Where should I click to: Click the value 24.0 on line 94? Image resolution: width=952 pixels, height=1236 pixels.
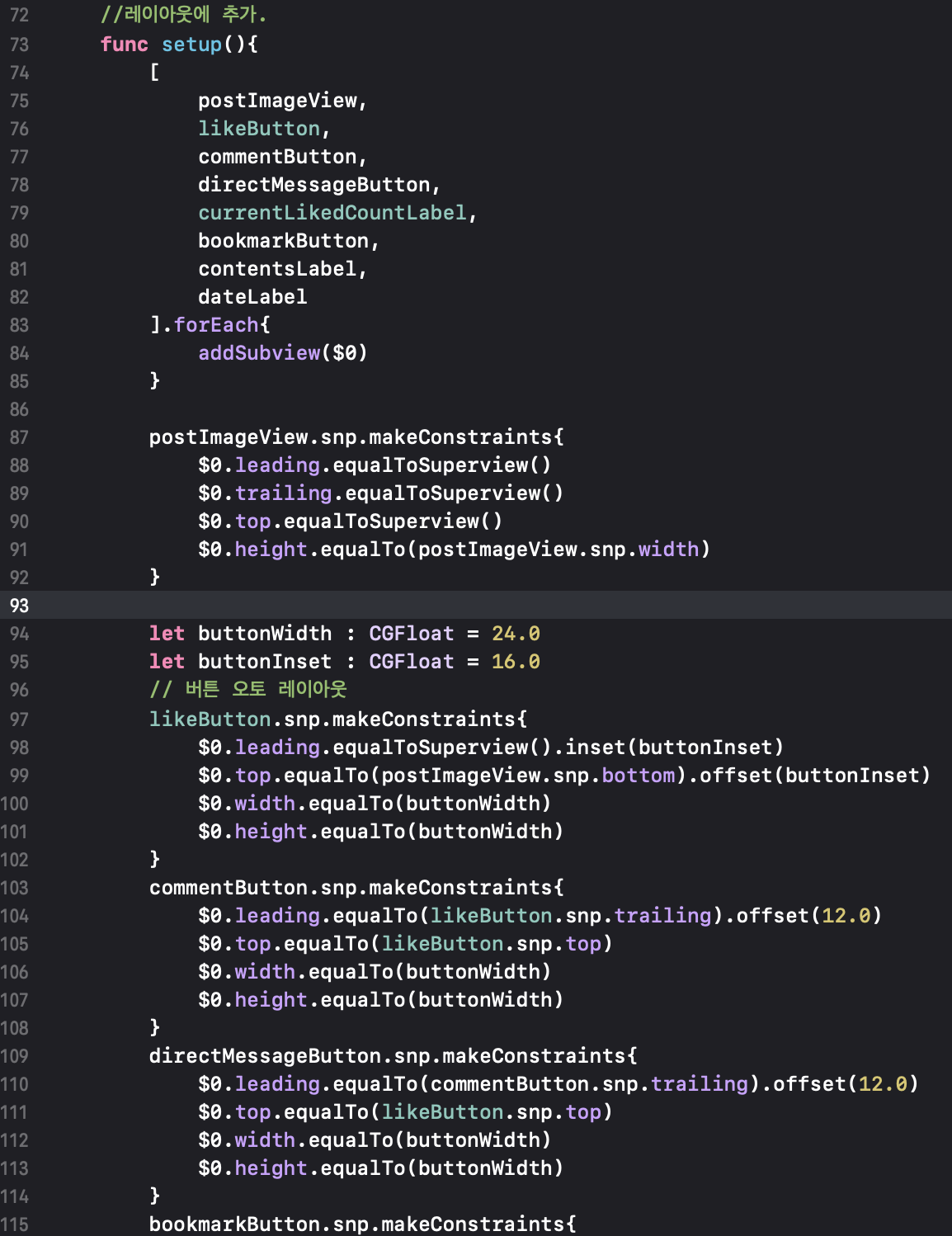tap(516, 634)
